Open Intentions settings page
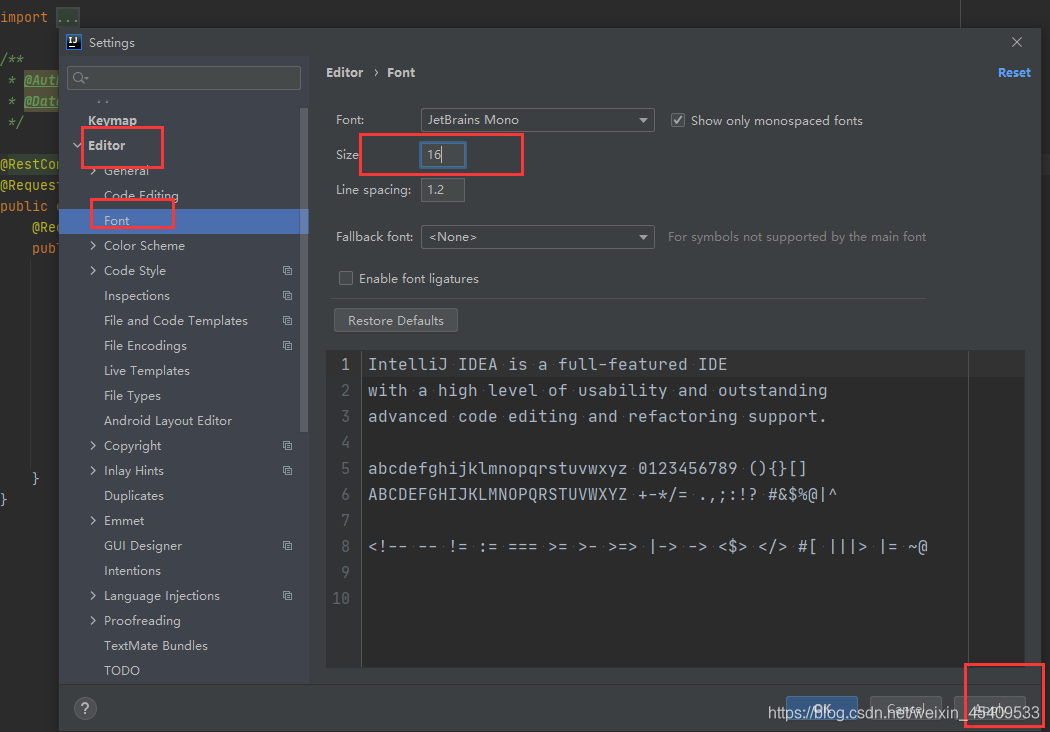The width and height of the screenshot is (1050, 732). tap(132, 571)
